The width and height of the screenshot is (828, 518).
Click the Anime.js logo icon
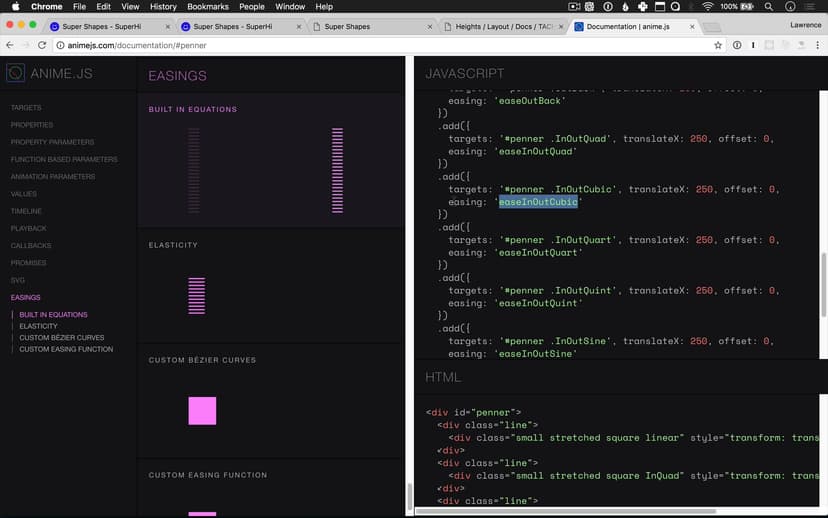pyautogui.click(x=15, y=73)
